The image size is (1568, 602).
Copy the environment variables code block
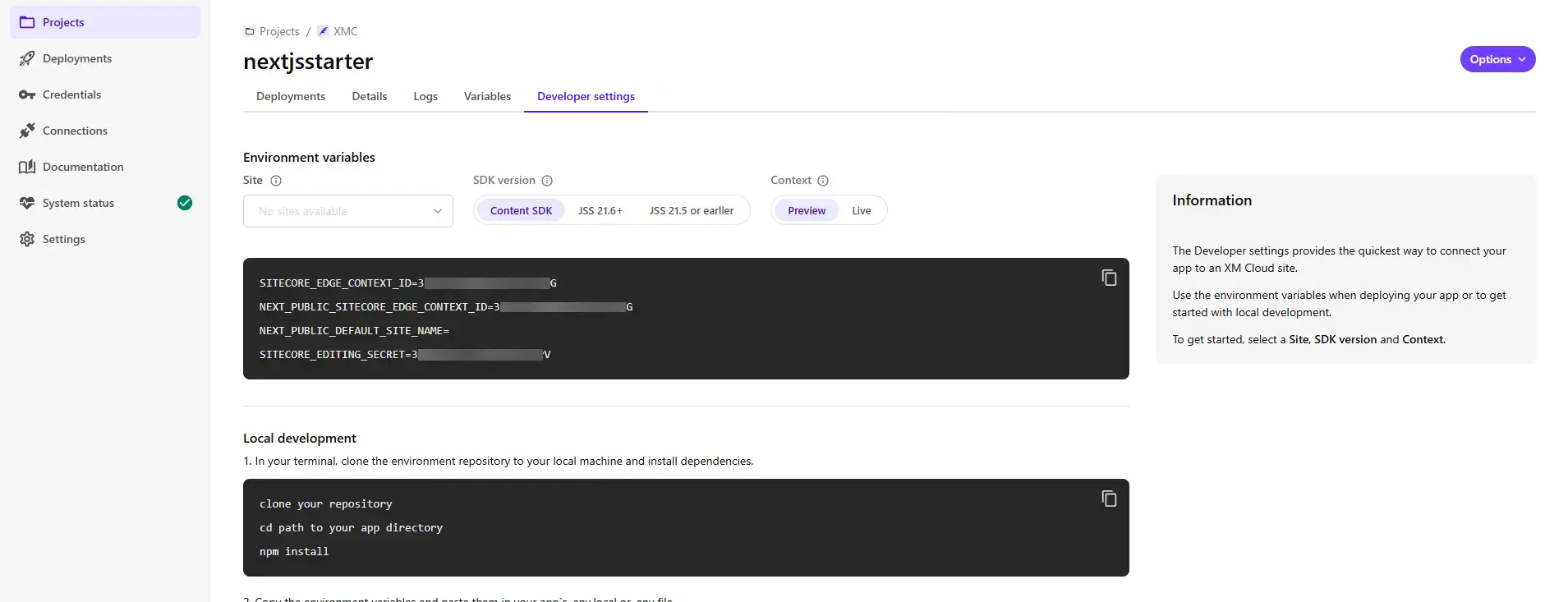pos(1109,278)
